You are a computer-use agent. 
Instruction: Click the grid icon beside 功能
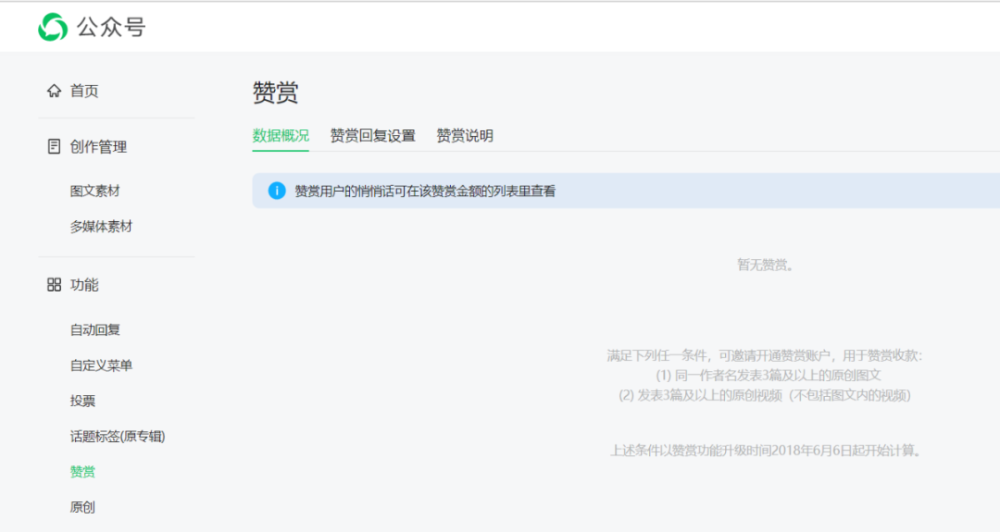coord(54,284)
